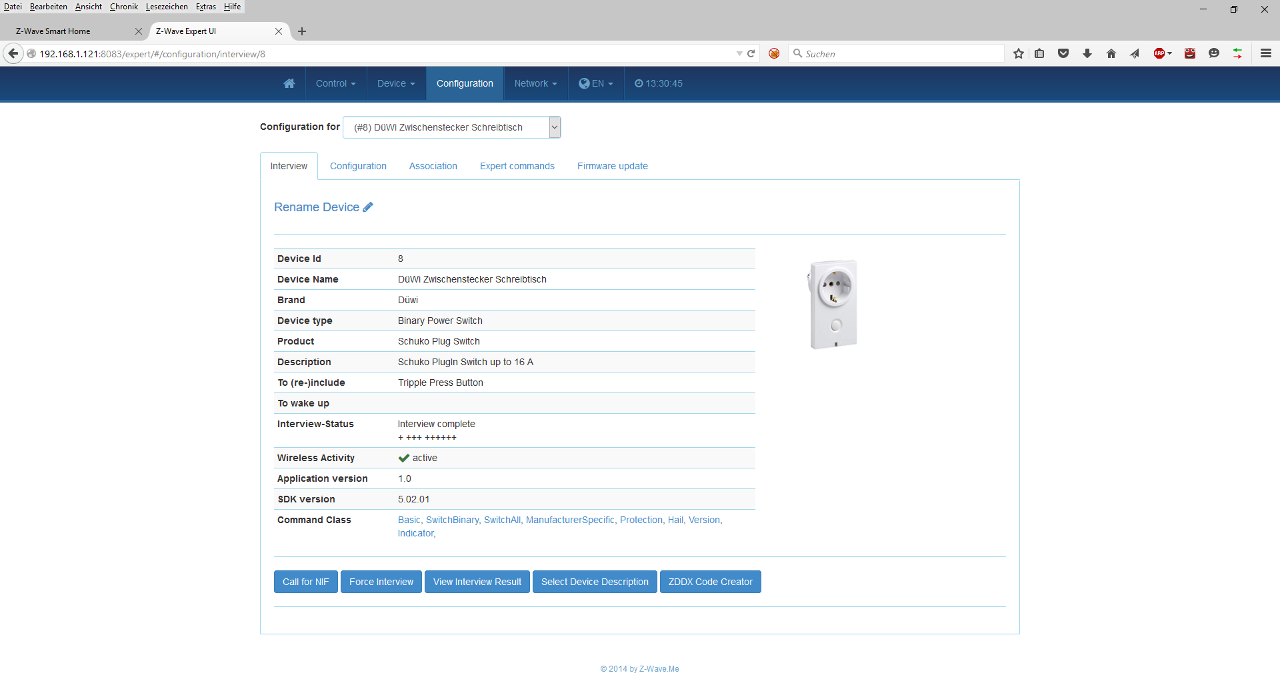Screen dimensions: 1280x681
Task: Click the pencil icon next to Rename Device
Action: pyautogui.click(x=367, y=206)
